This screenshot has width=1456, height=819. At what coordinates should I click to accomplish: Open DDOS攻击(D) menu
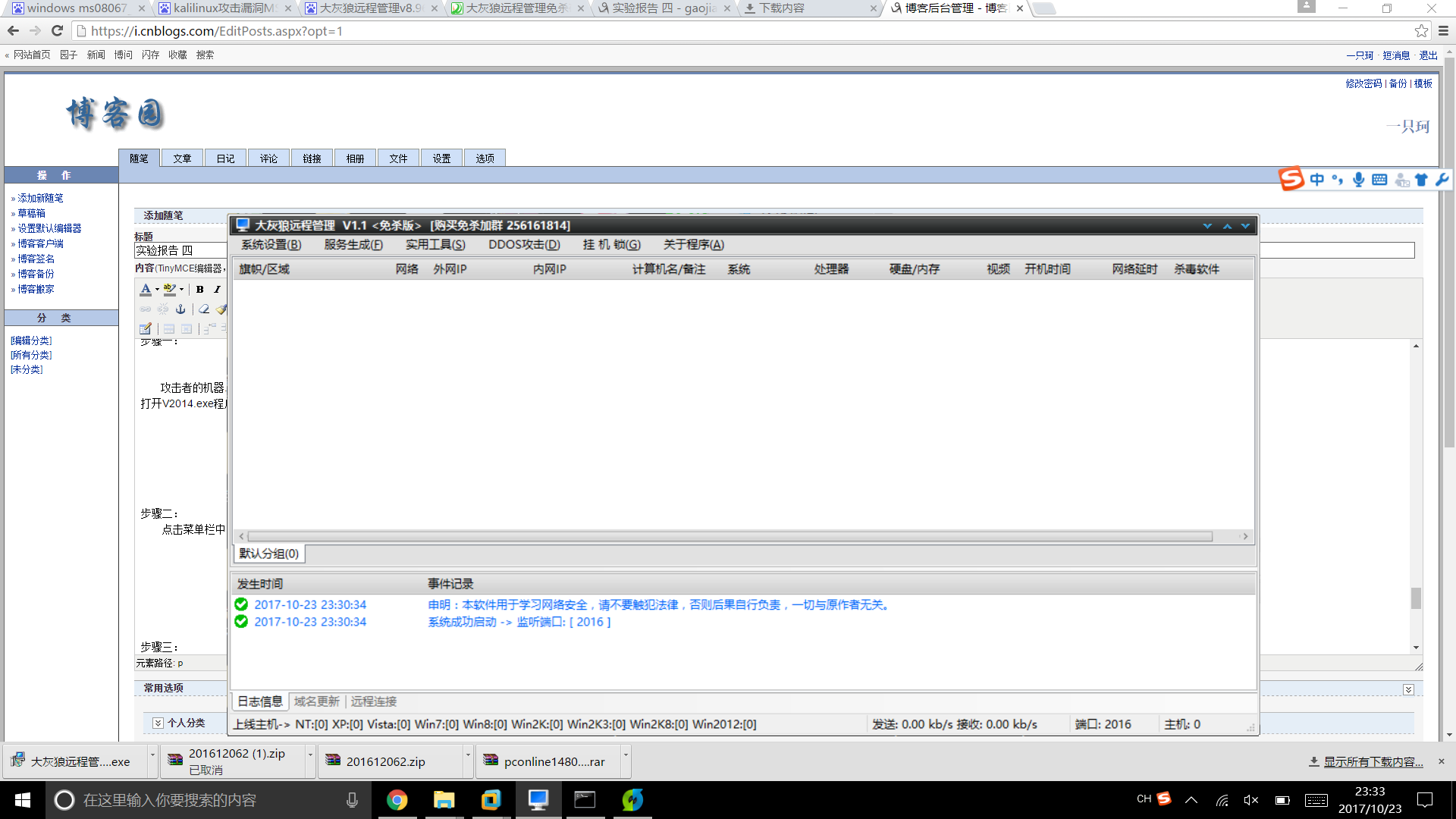(524, 244)
